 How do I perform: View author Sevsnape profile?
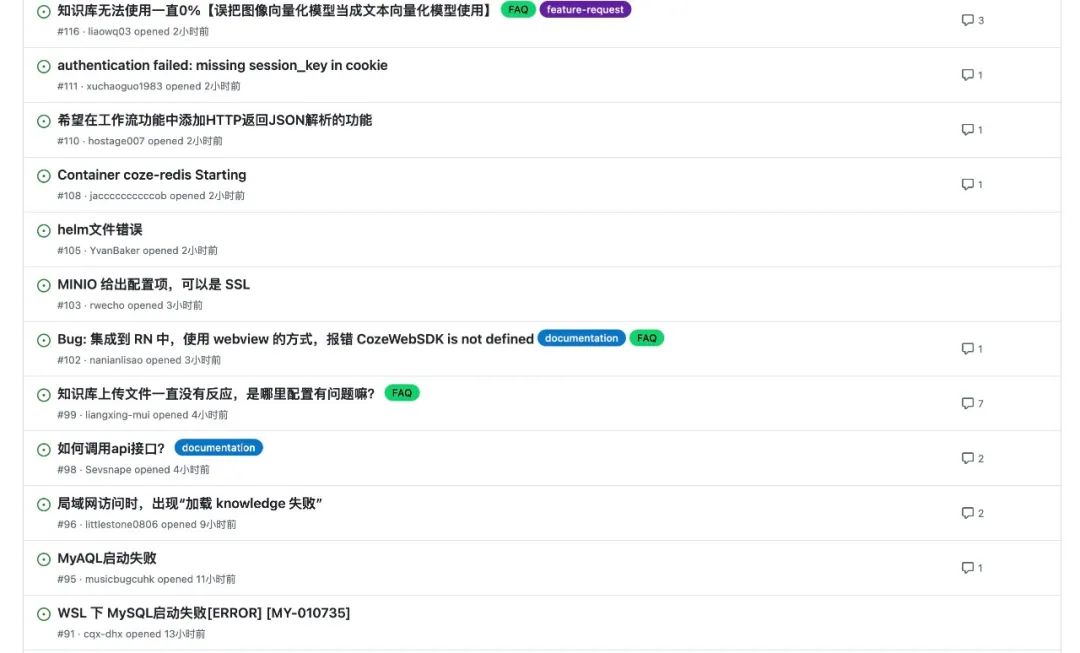[x=108, y=470]
